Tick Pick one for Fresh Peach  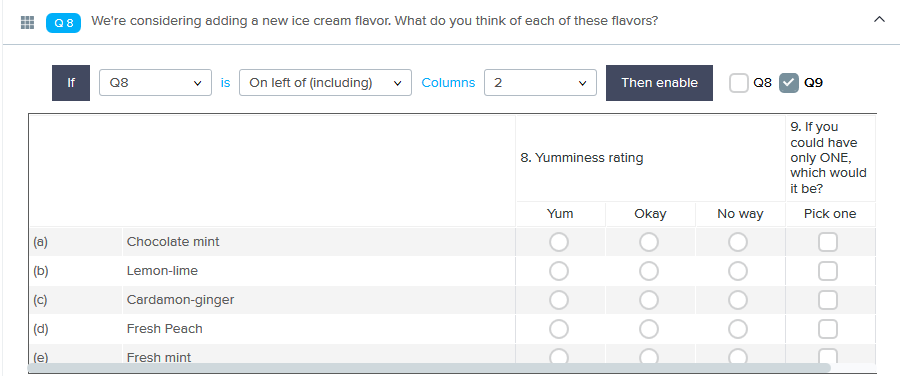pos(828,329)
